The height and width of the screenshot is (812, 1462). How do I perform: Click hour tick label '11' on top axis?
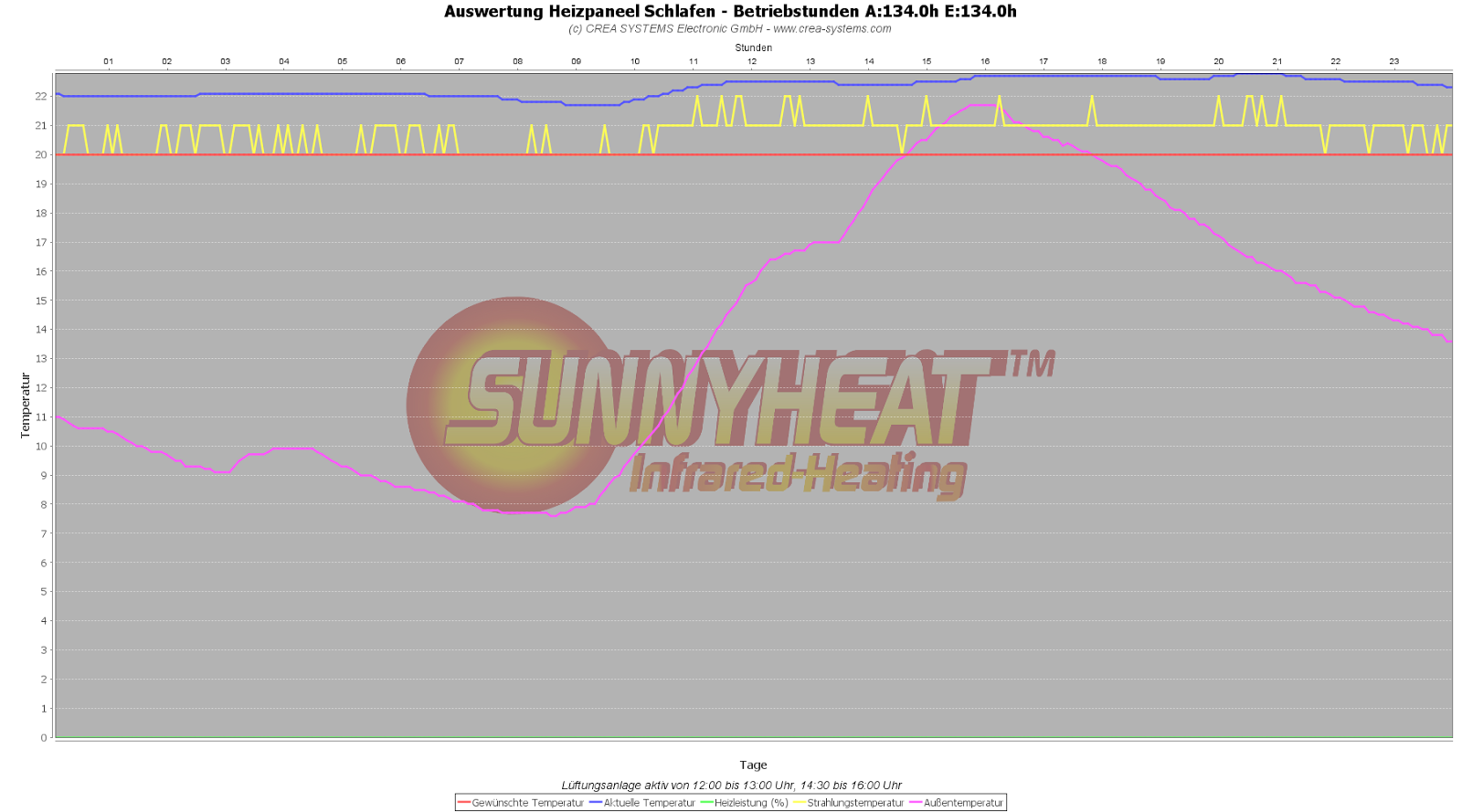(694, 61)
